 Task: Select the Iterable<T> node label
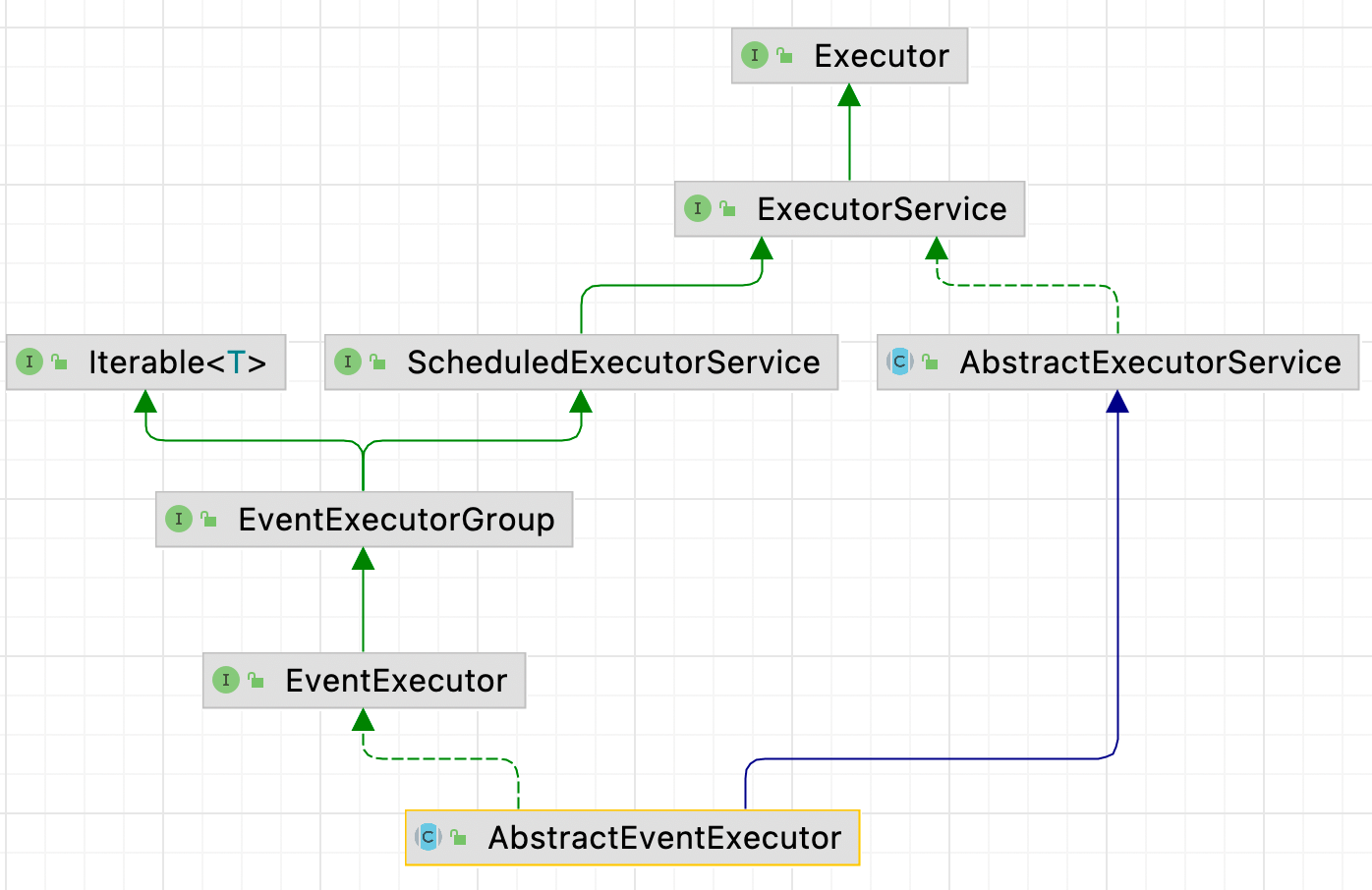(177, 362)
